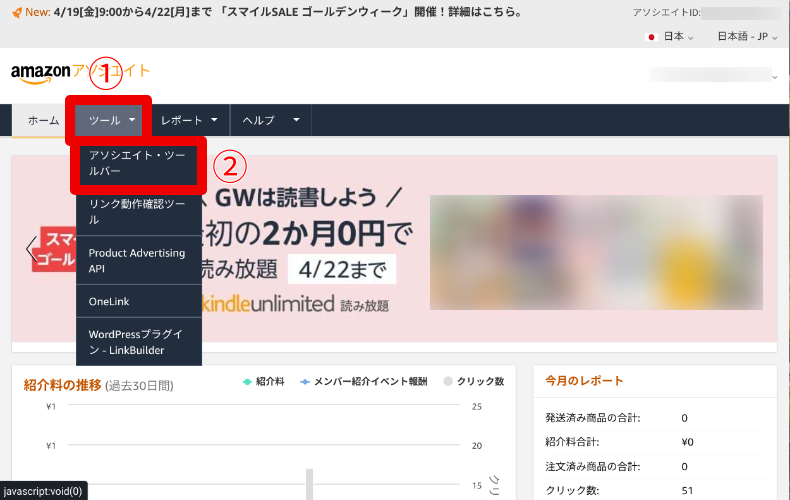The height and width of the screenshot is (500, 790).
Task: Click the Japan flag icon
Action: [651, 37]
